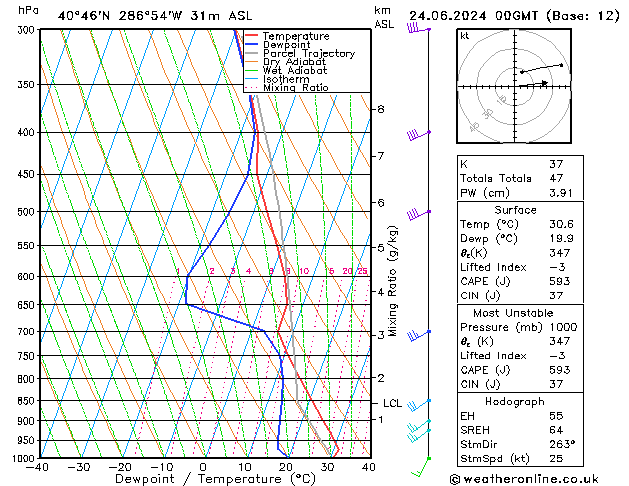Click the date '24.06.2024 00GMT' header
The height and width of the screenshot is (486, 629).
(473, 16)
